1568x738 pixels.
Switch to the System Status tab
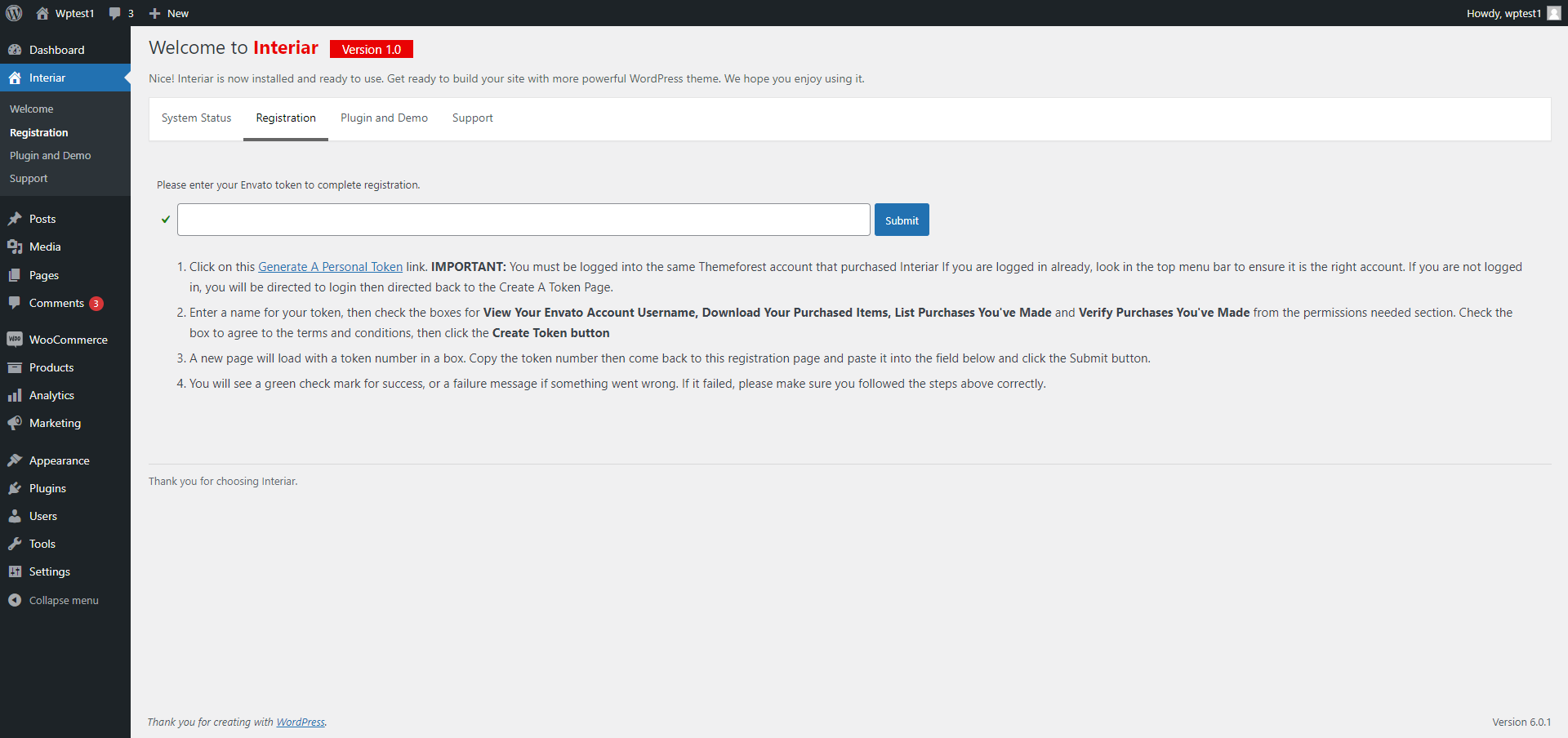(x=196, y=118)
